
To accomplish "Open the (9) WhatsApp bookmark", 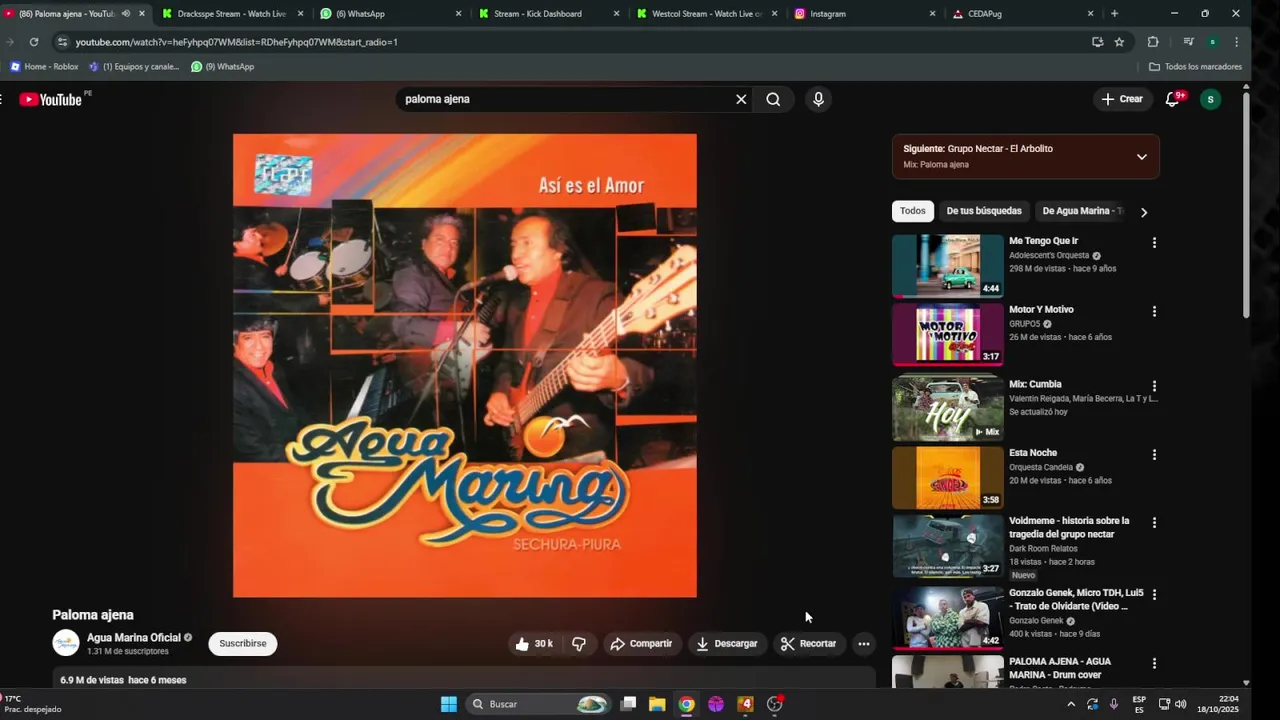I will click(223, 67).
